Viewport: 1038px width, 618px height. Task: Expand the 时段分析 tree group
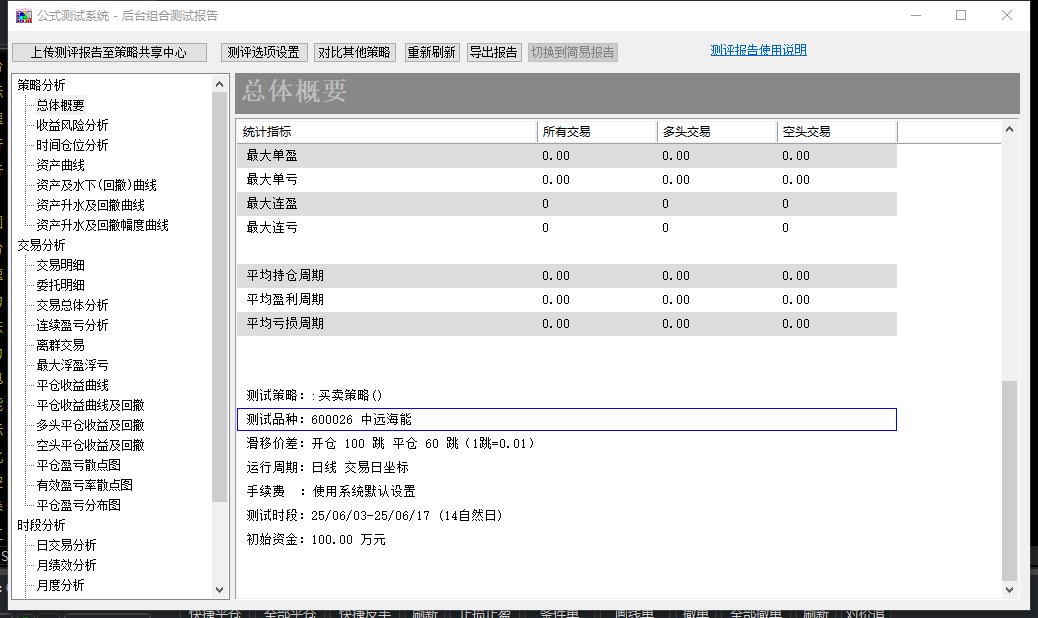41,525
